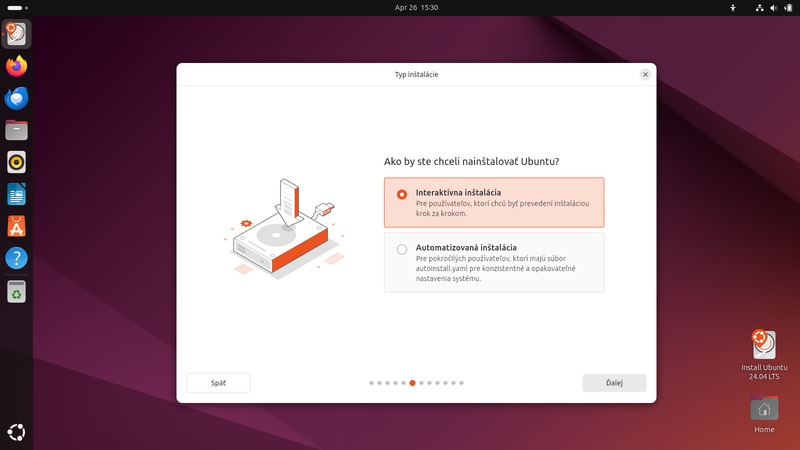This screenshot has width=800, height=450.
Task: Click the Späť button
Action: tap(218, 383)
